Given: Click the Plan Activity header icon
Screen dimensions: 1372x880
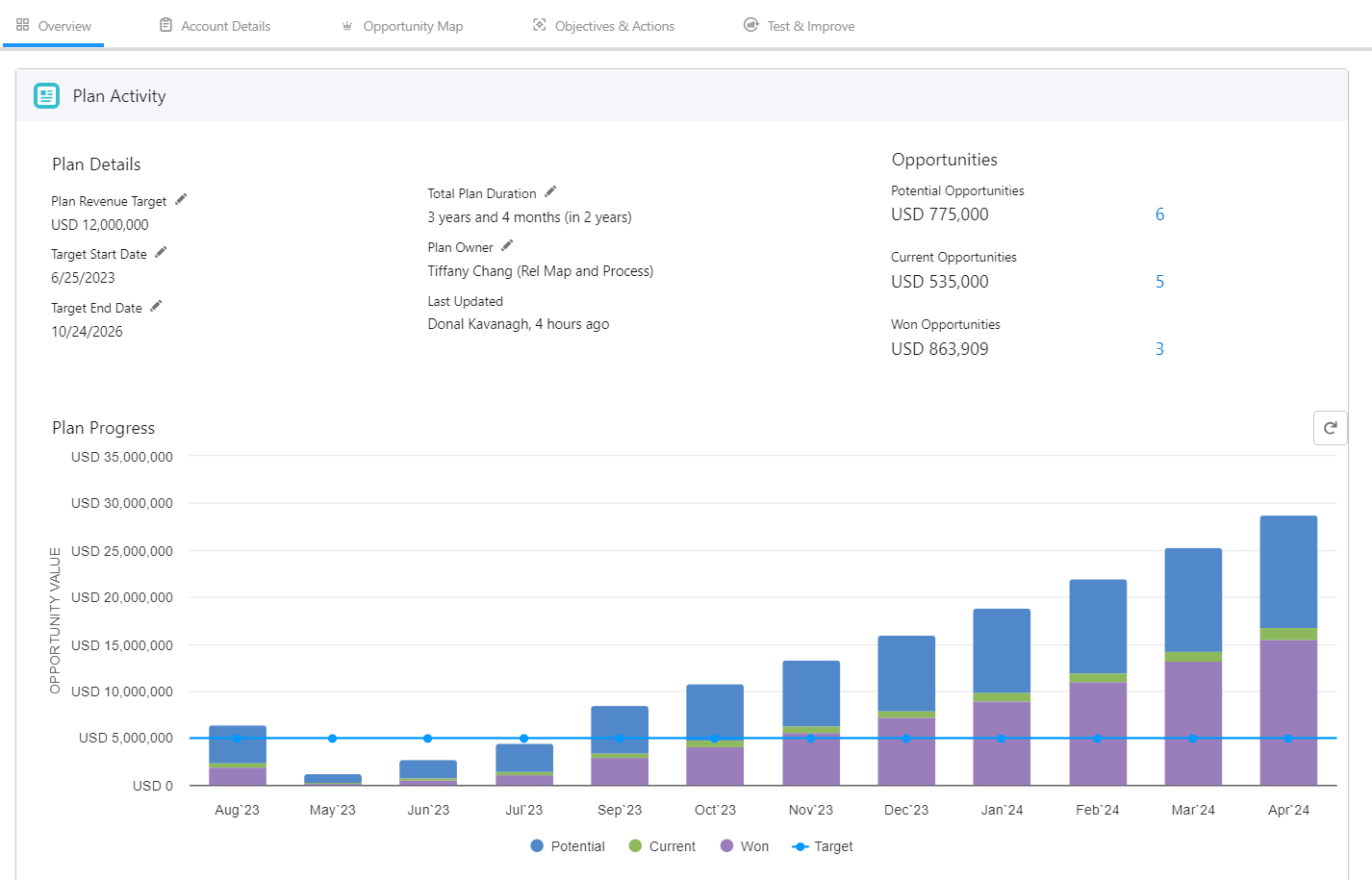Looking at the screenshot, I should click(x=46, y=95).
